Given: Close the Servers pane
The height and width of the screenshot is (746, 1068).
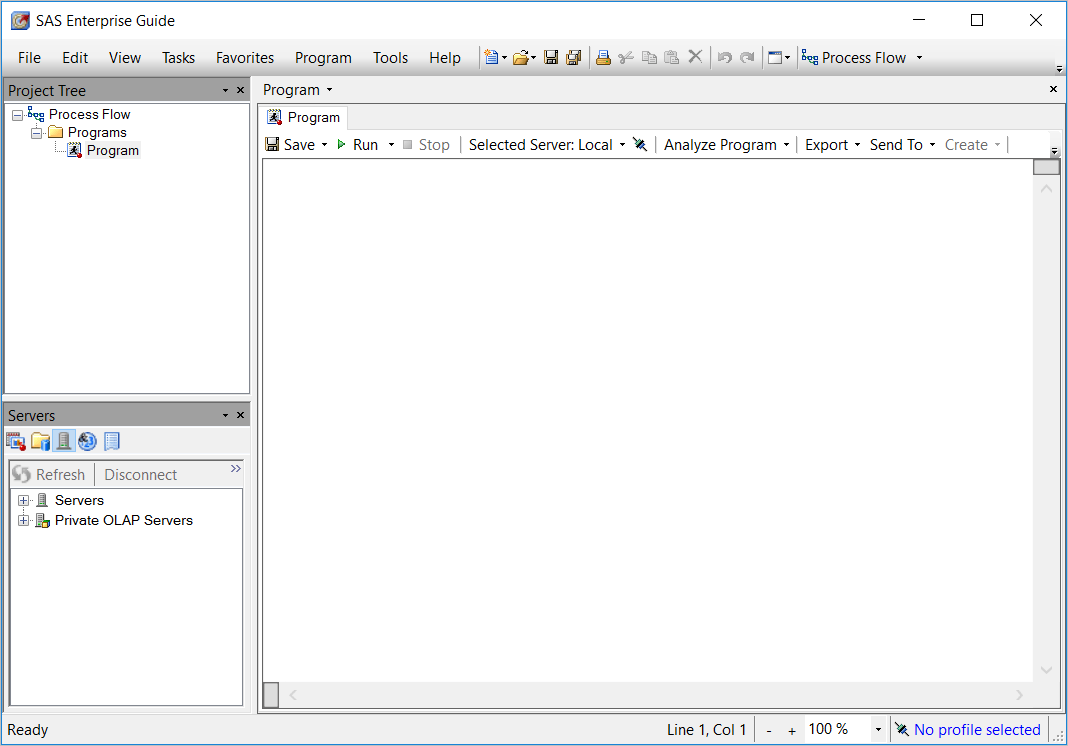Looking at the screenshot, I should [240, 415].
